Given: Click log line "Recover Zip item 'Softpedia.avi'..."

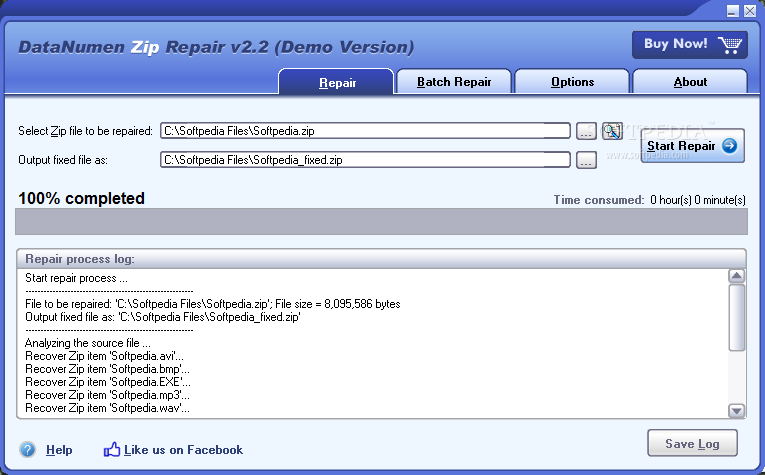Looking at the screenshot, I should pyautogui.click(x=104, y=356).
